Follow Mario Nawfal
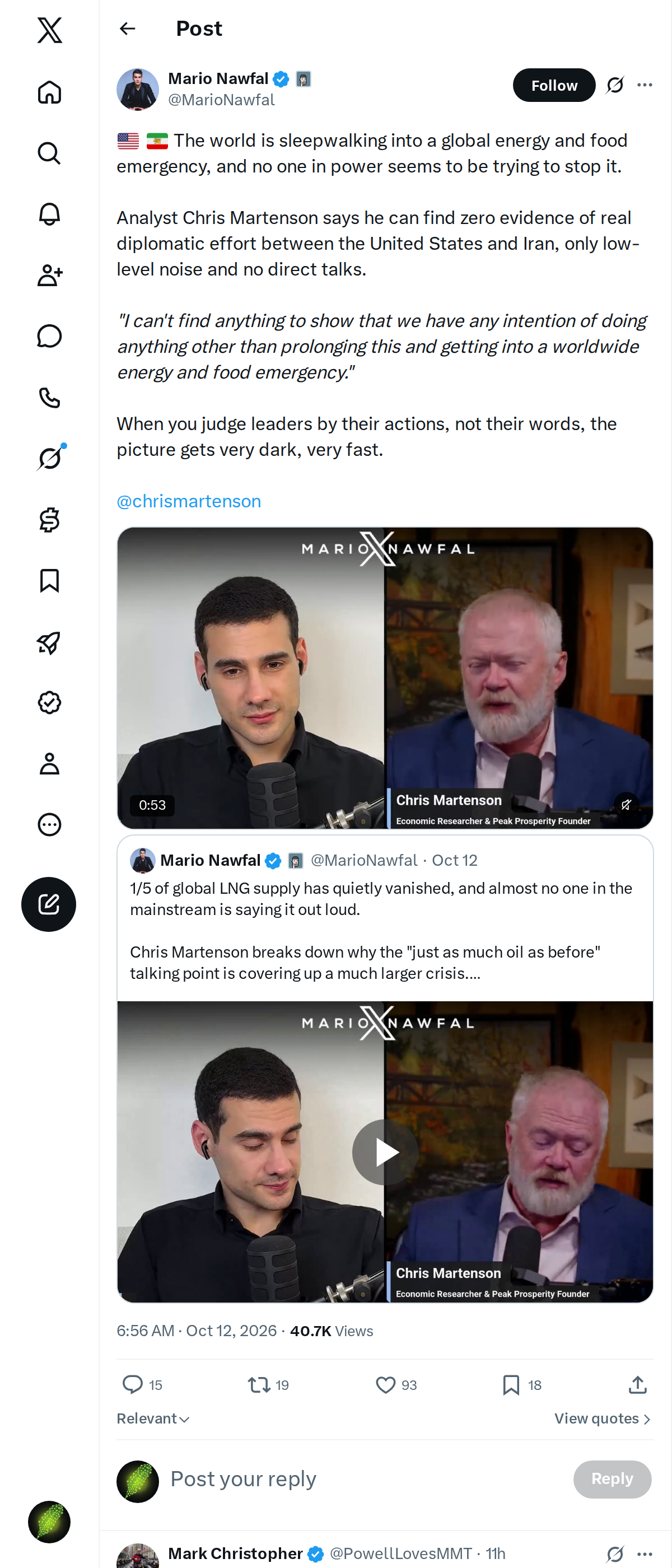This screenshot has height=1568, width=672. click(x=554, y=85)
